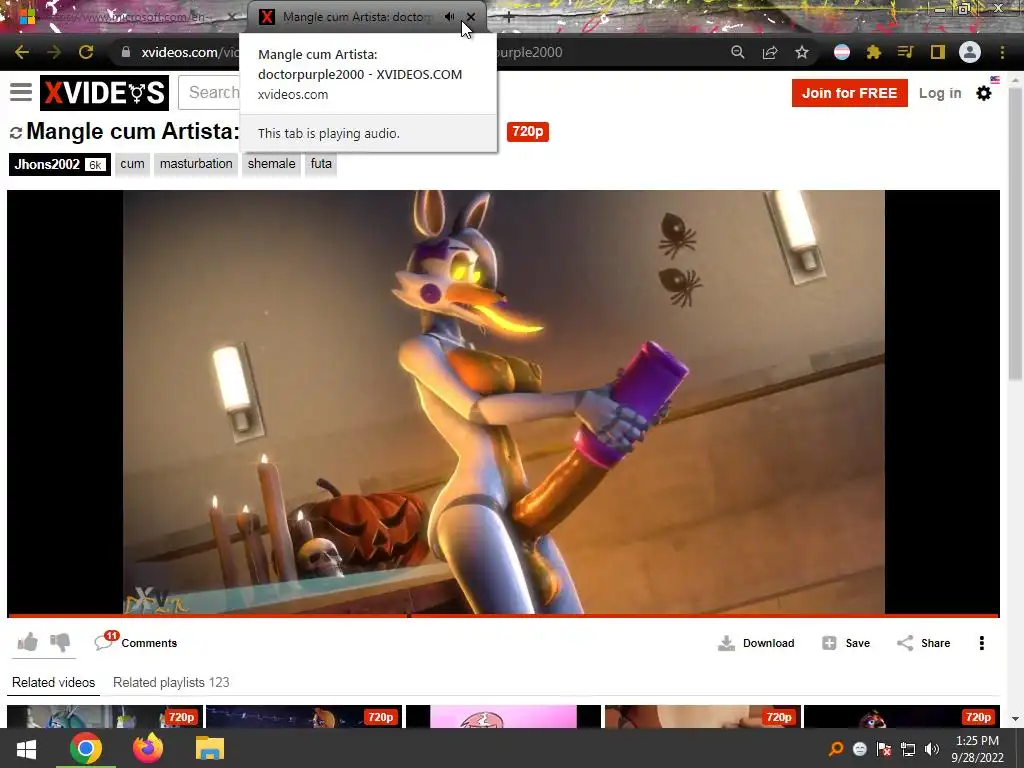Open the zoom indicator in address bar
This screenshot has height=768, width=1024.
click(x=738, y=52)
